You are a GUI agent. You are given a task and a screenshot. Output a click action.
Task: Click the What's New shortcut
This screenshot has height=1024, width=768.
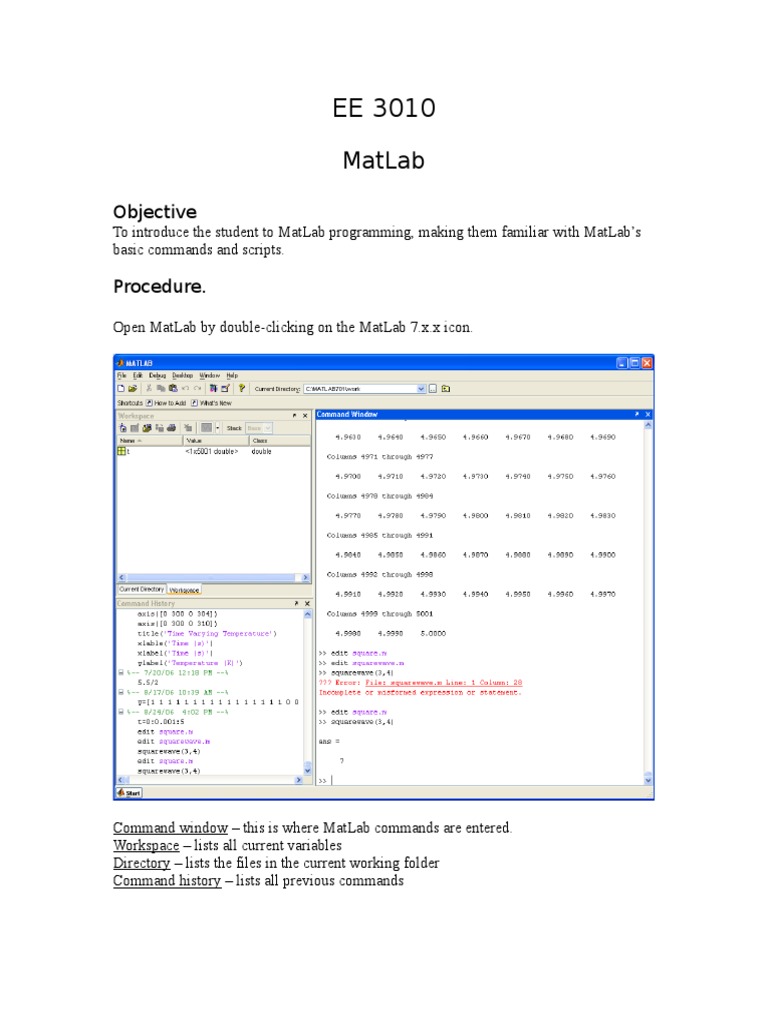tap(211, 403)
